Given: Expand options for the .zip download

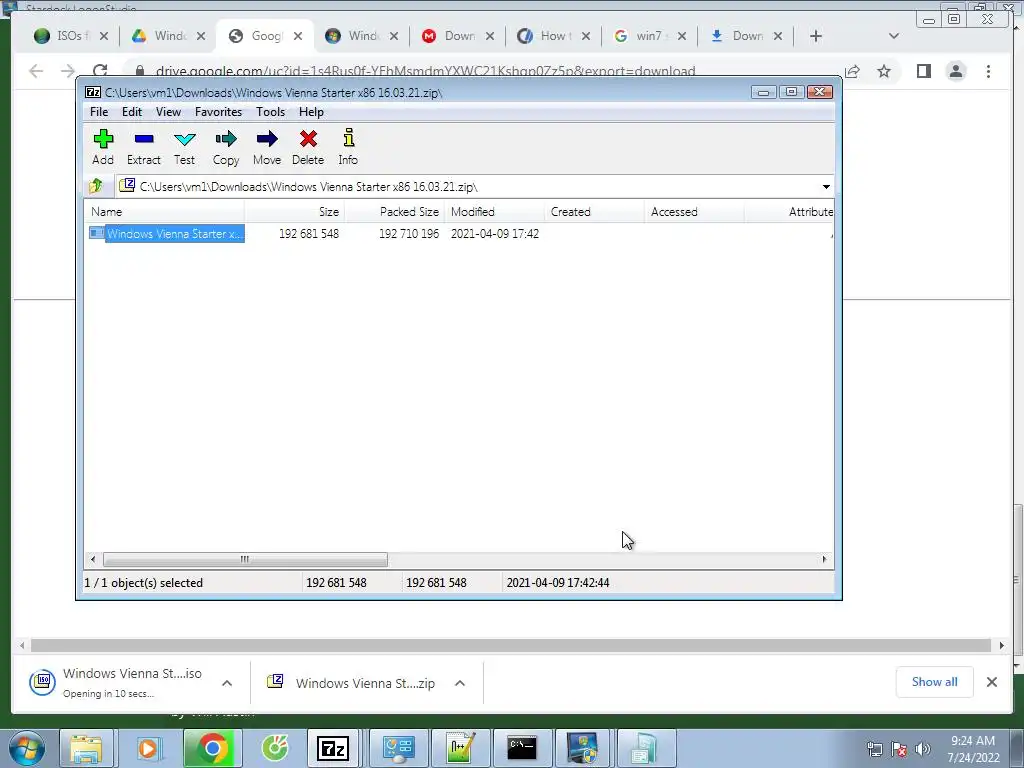Looking at the screenshot, I should pyautogui.click(x=460, y=683).
